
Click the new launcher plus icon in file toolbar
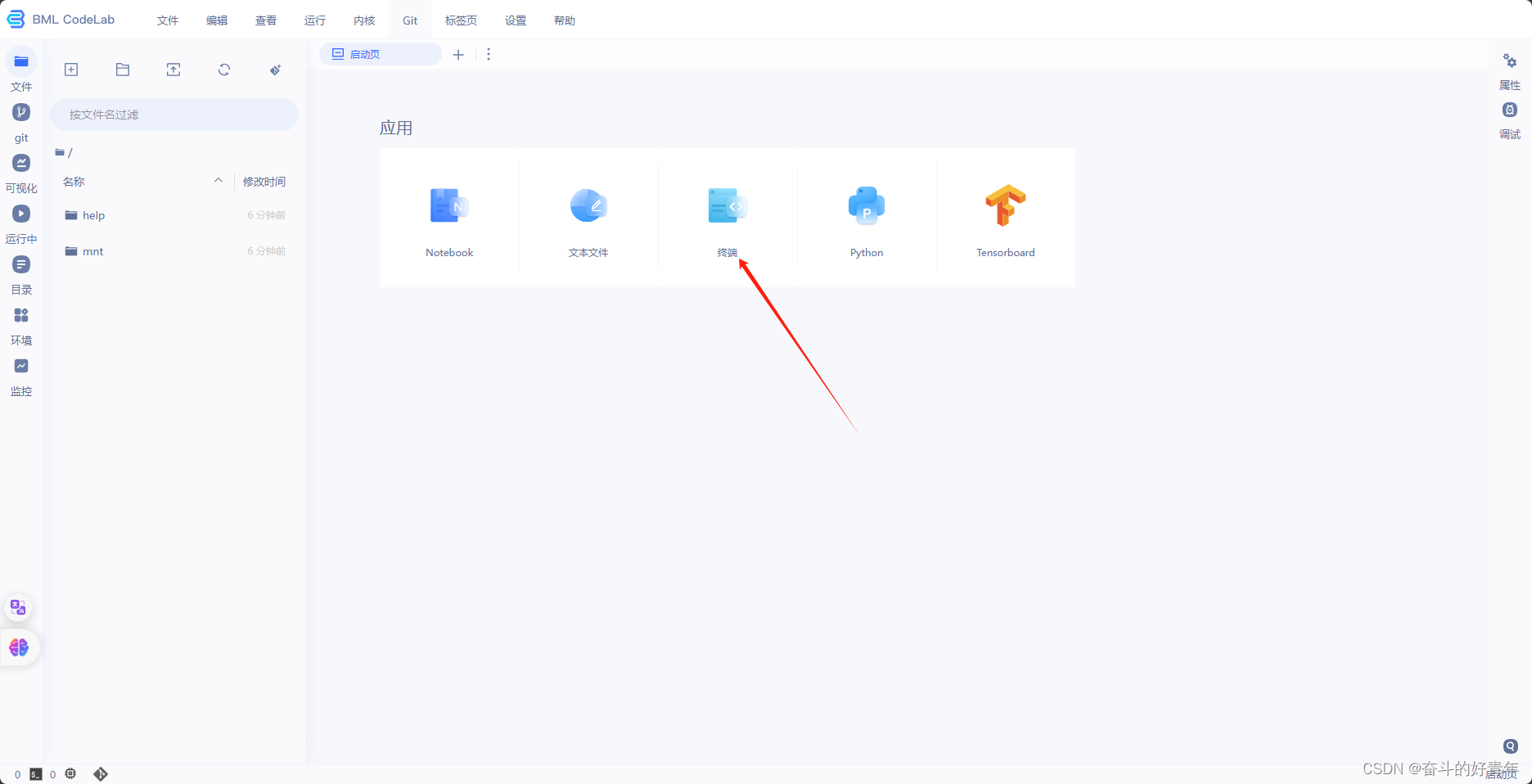[x=71, y=70]
